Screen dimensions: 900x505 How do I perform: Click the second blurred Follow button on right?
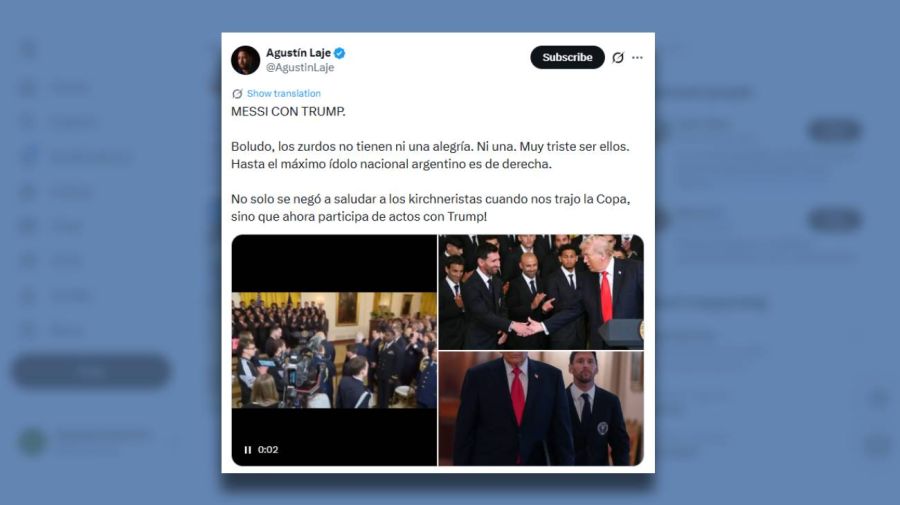834,219
